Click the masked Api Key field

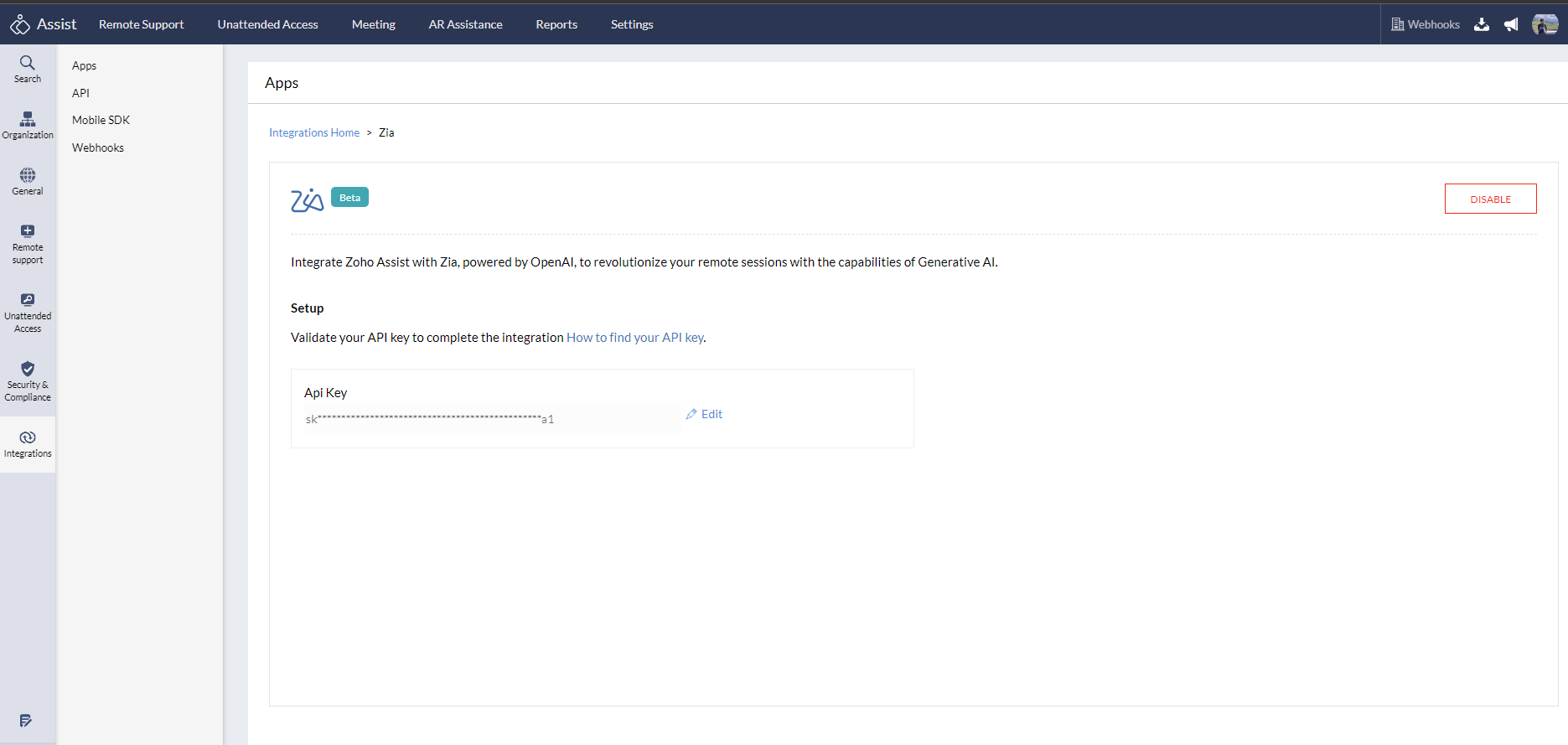tap(492, 419)
